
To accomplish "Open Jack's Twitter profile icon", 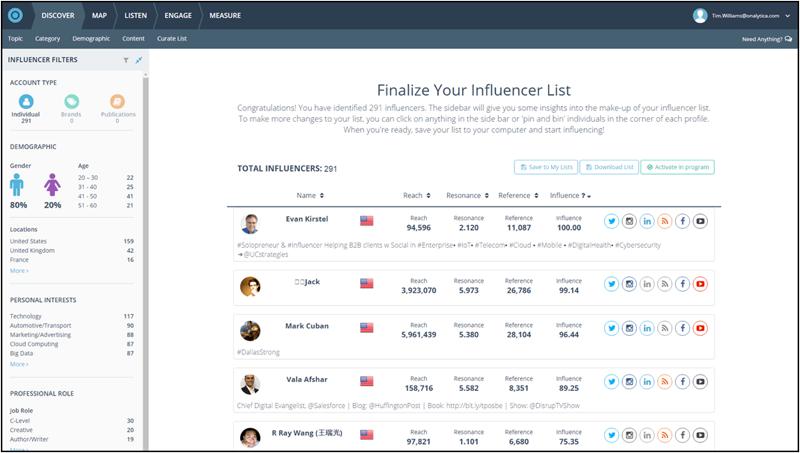I will pyautogui.click(x=611, y=284).
